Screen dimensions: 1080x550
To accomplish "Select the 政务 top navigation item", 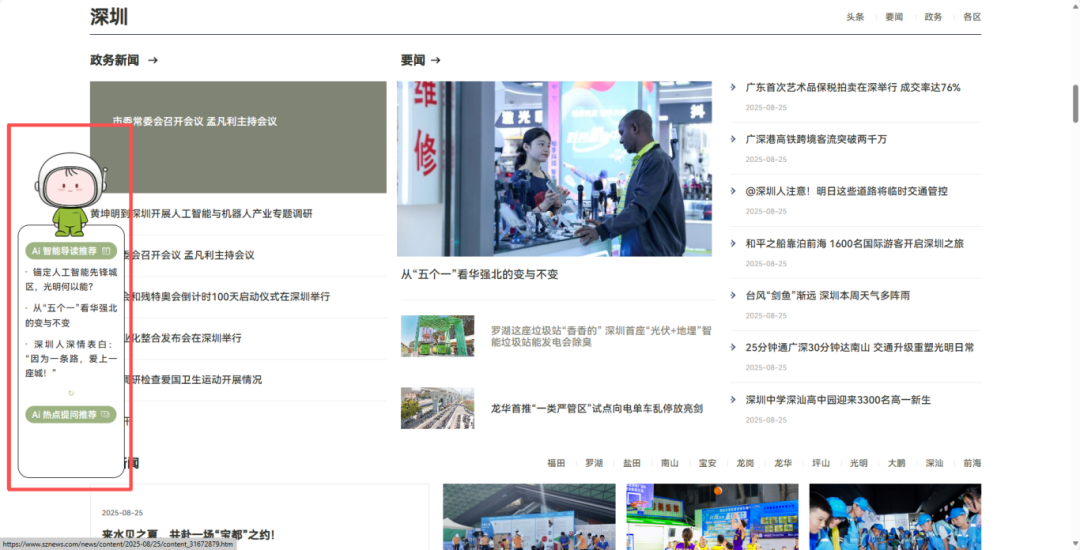I will [x=933, y=17].
